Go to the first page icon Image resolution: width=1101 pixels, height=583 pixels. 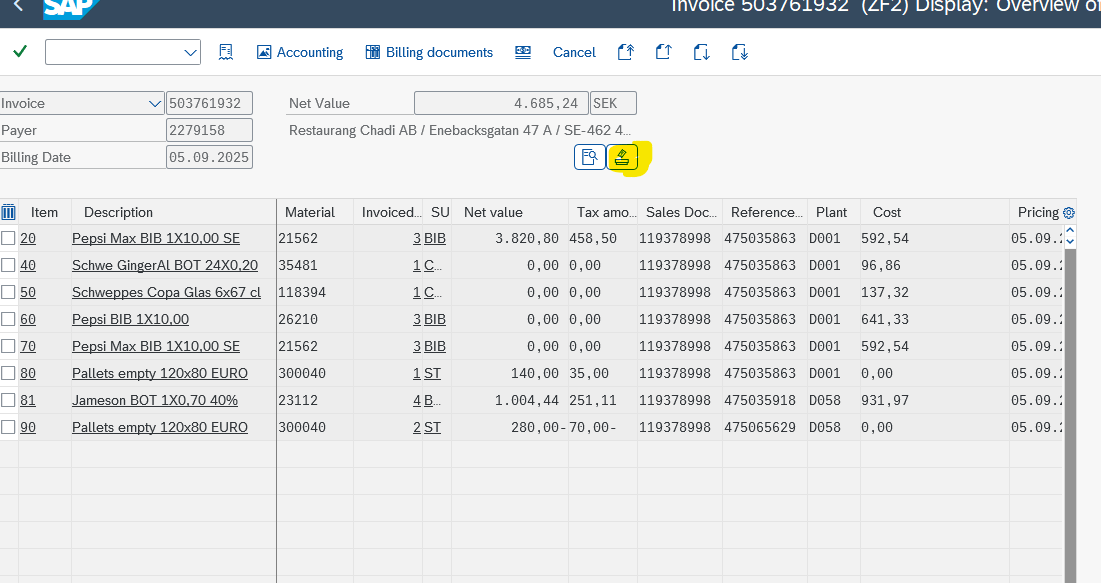626,52
